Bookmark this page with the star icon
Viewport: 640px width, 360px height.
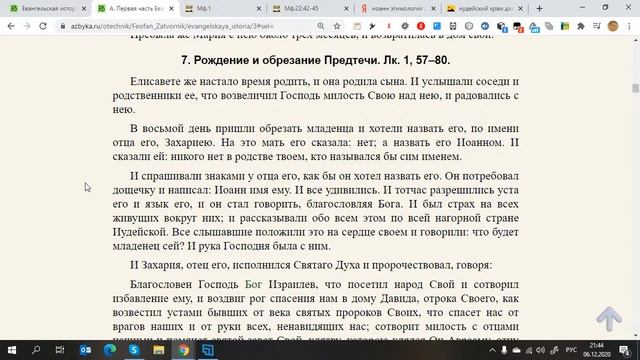coord(337,26)
